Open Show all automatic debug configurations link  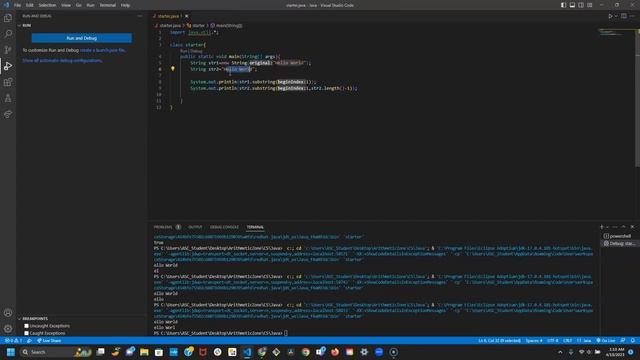[x=62, y=60]
